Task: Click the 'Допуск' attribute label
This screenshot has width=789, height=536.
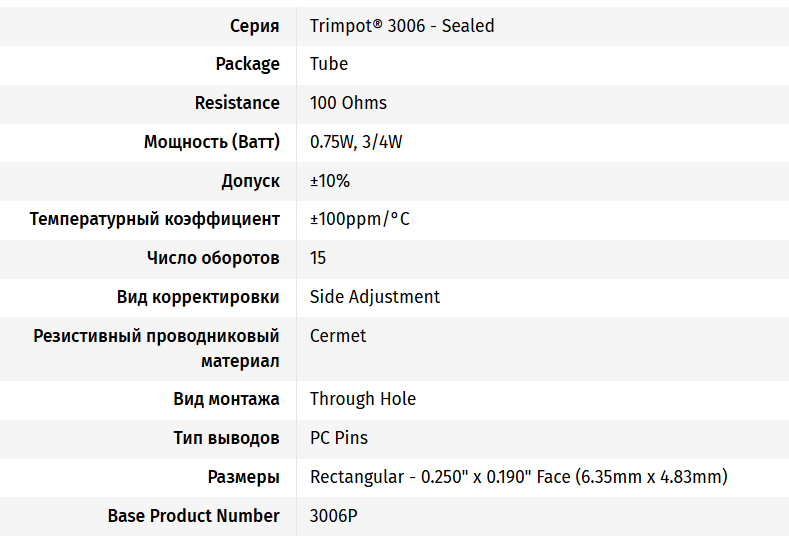Action: click(x=250, y=181)
